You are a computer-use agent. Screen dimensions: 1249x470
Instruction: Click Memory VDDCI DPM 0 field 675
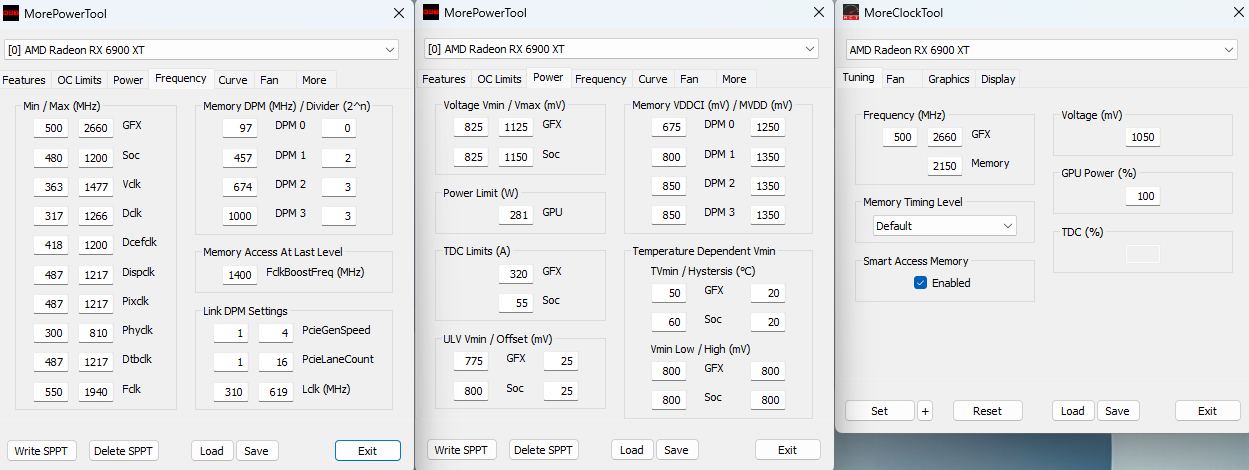click(x=668, y=127)
